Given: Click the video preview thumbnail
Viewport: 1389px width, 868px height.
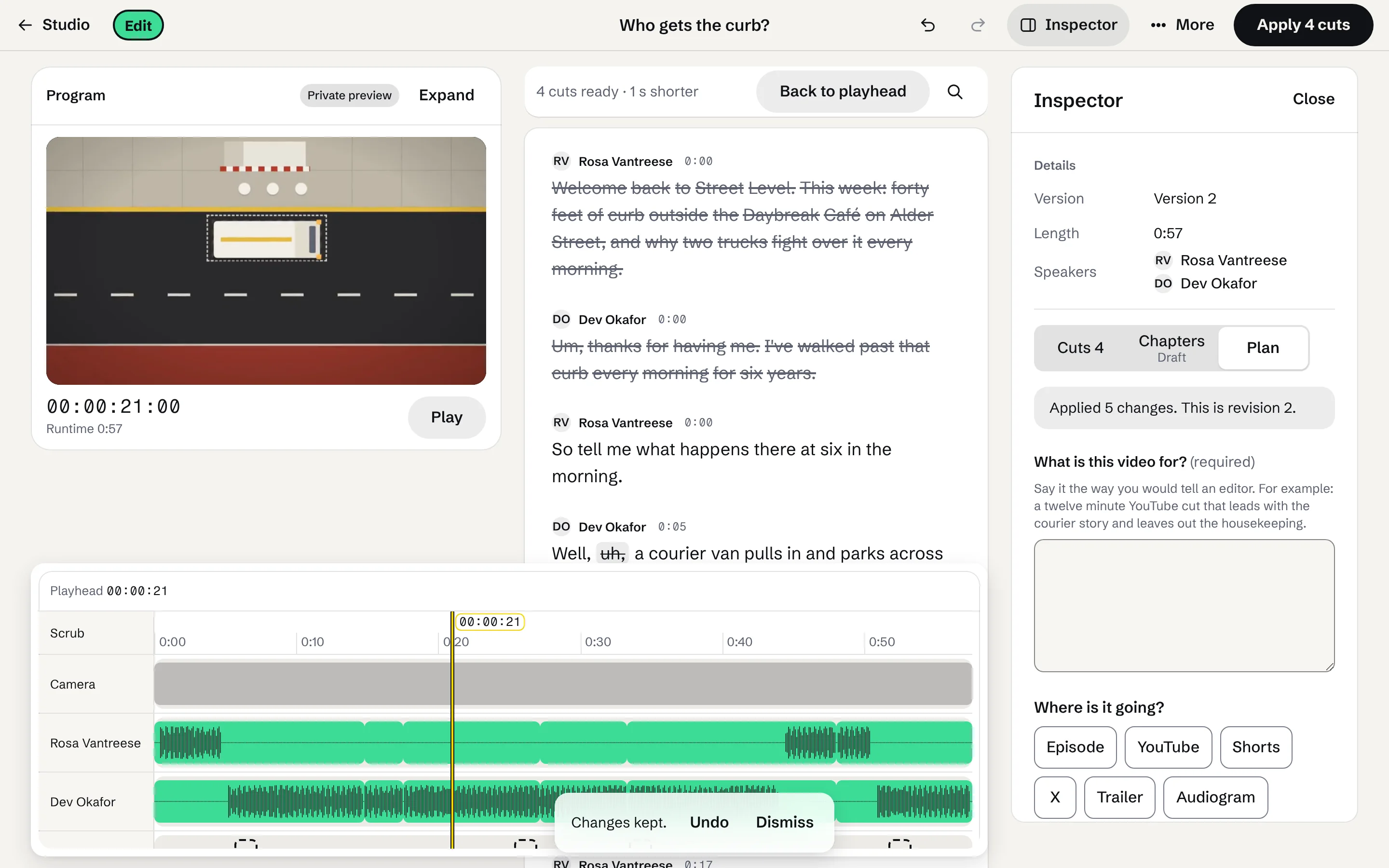Looking at the screenshot, I should [266, 260].
